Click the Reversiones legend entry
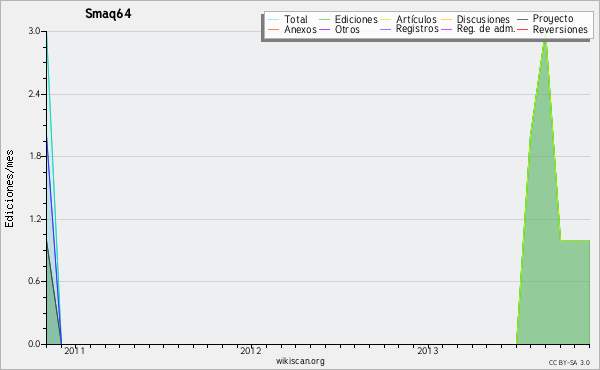The width and height of the screenshot is (600, 370). point(560,29)
